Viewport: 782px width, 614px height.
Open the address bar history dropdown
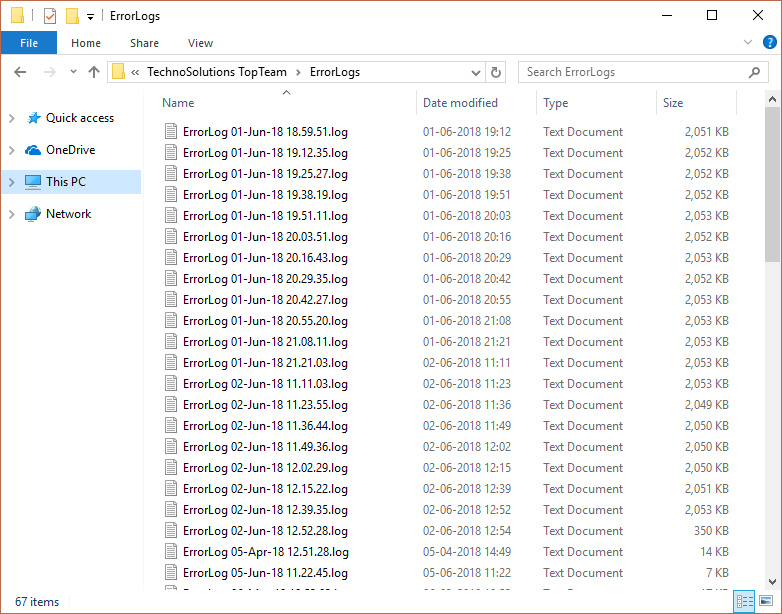[475, 72]
